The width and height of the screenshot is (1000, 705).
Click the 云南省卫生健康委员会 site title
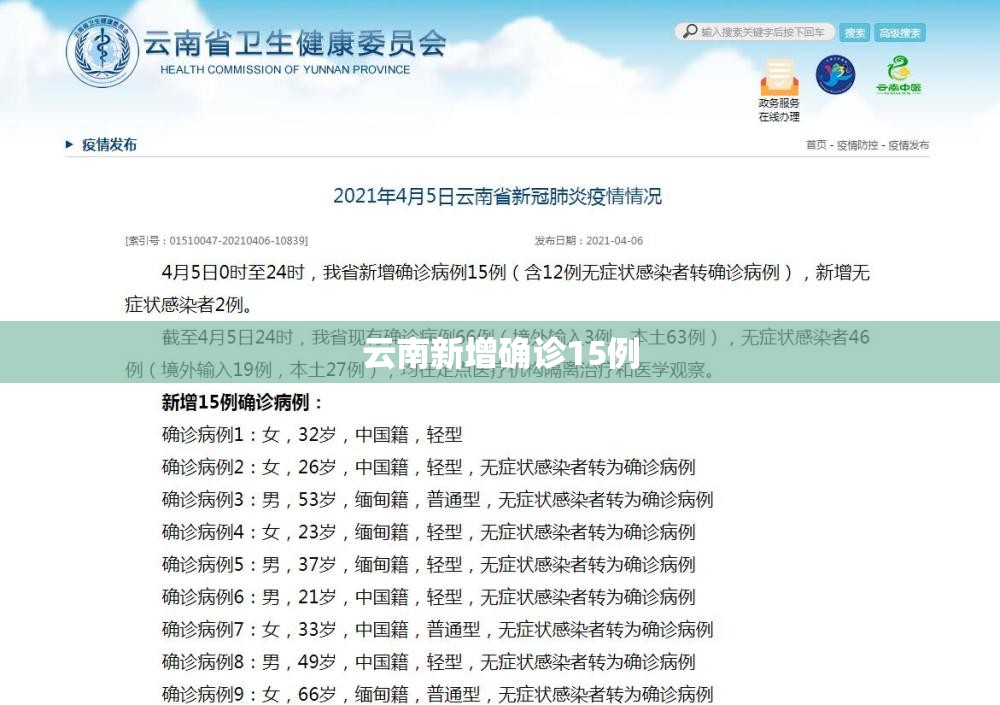pyautogui.click(x=294, y=43)
